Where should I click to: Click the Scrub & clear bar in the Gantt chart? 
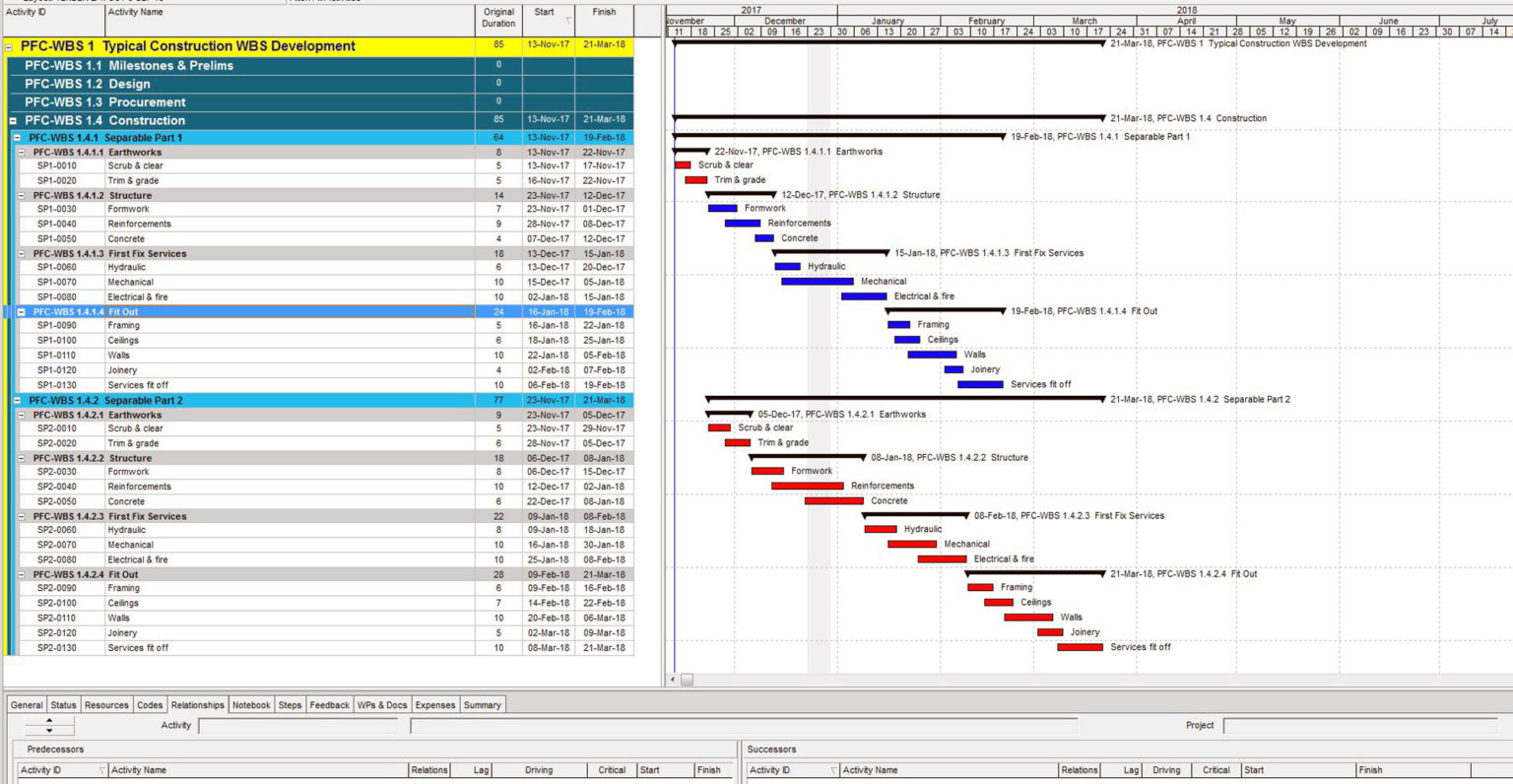pyautogui.click(x=684, y=164)
